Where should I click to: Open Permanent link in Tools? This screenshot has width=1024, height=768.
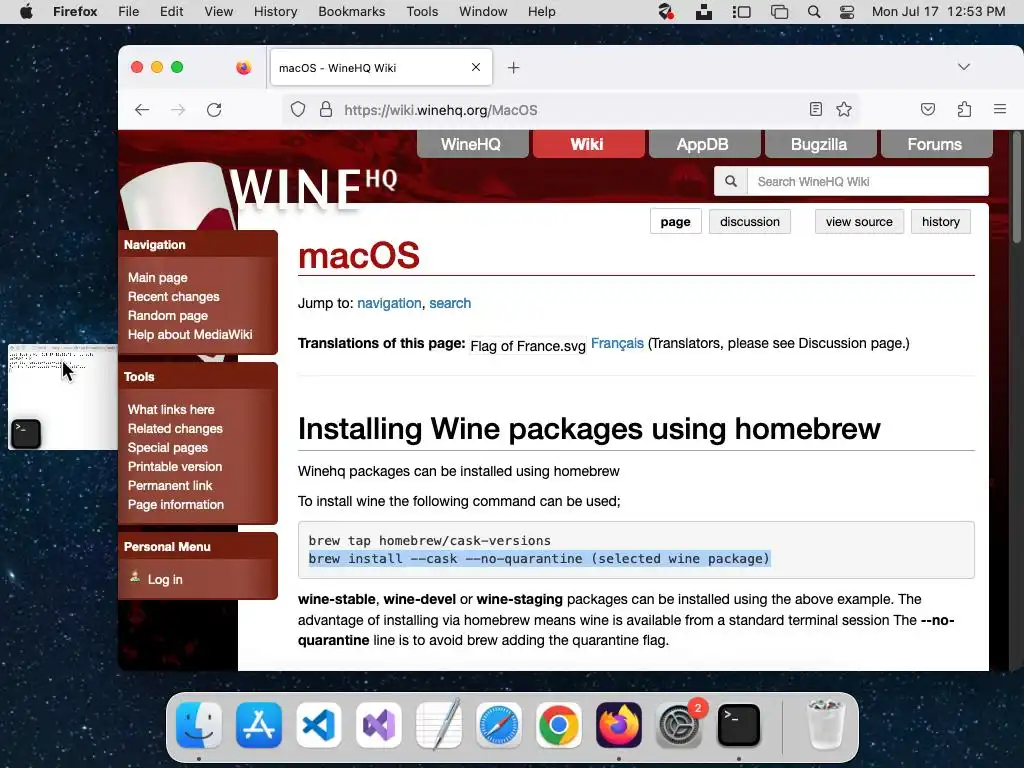coord(170,485)
